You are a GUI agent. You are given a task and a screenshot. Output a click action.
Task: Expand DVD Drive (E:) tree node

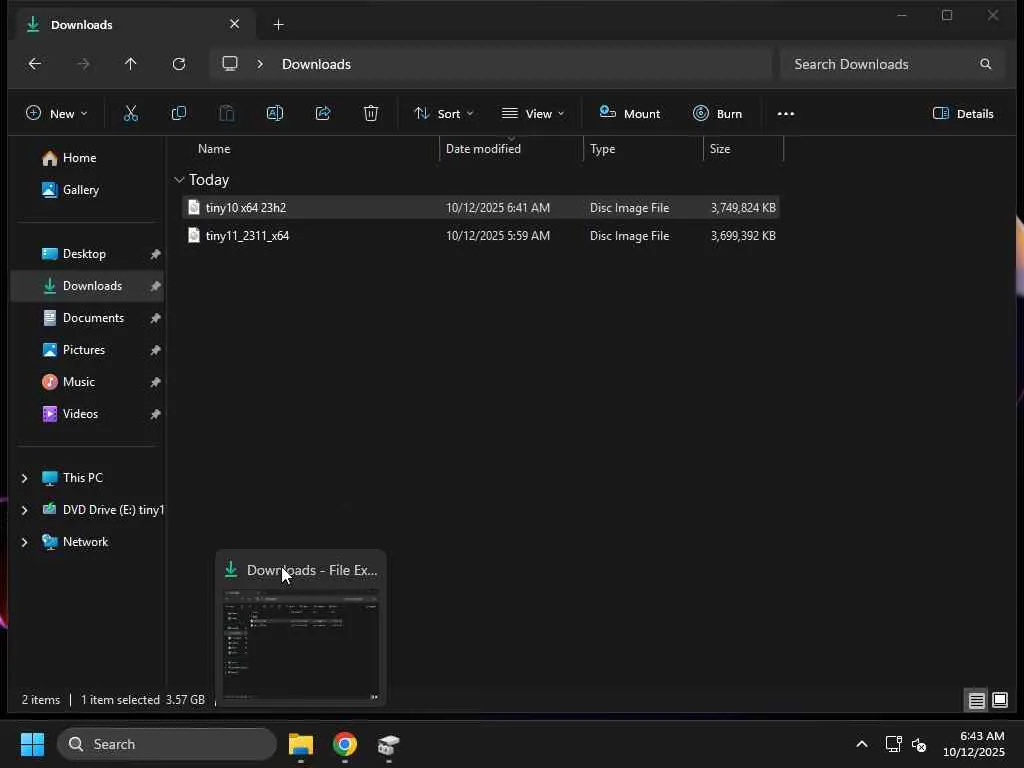point(25,510)
